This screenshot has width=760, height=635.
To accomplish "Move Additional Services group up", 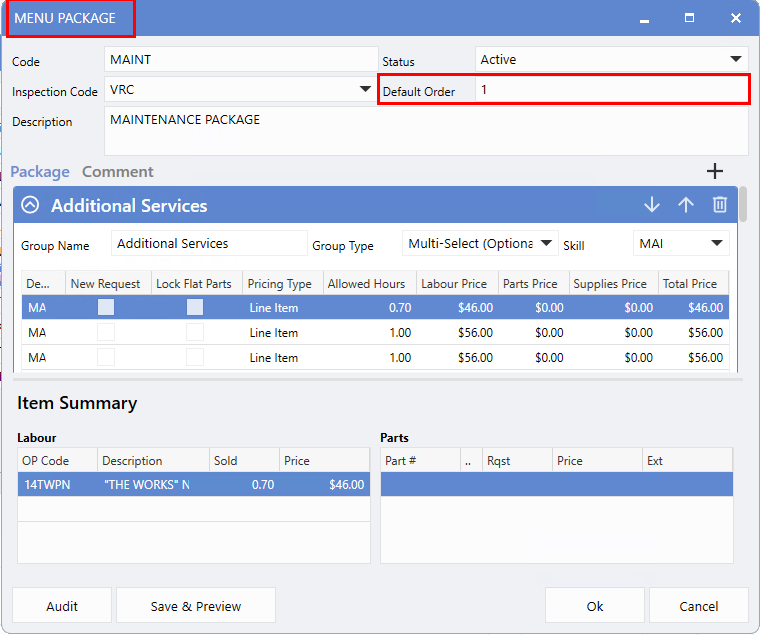I will tap(686, 205).
